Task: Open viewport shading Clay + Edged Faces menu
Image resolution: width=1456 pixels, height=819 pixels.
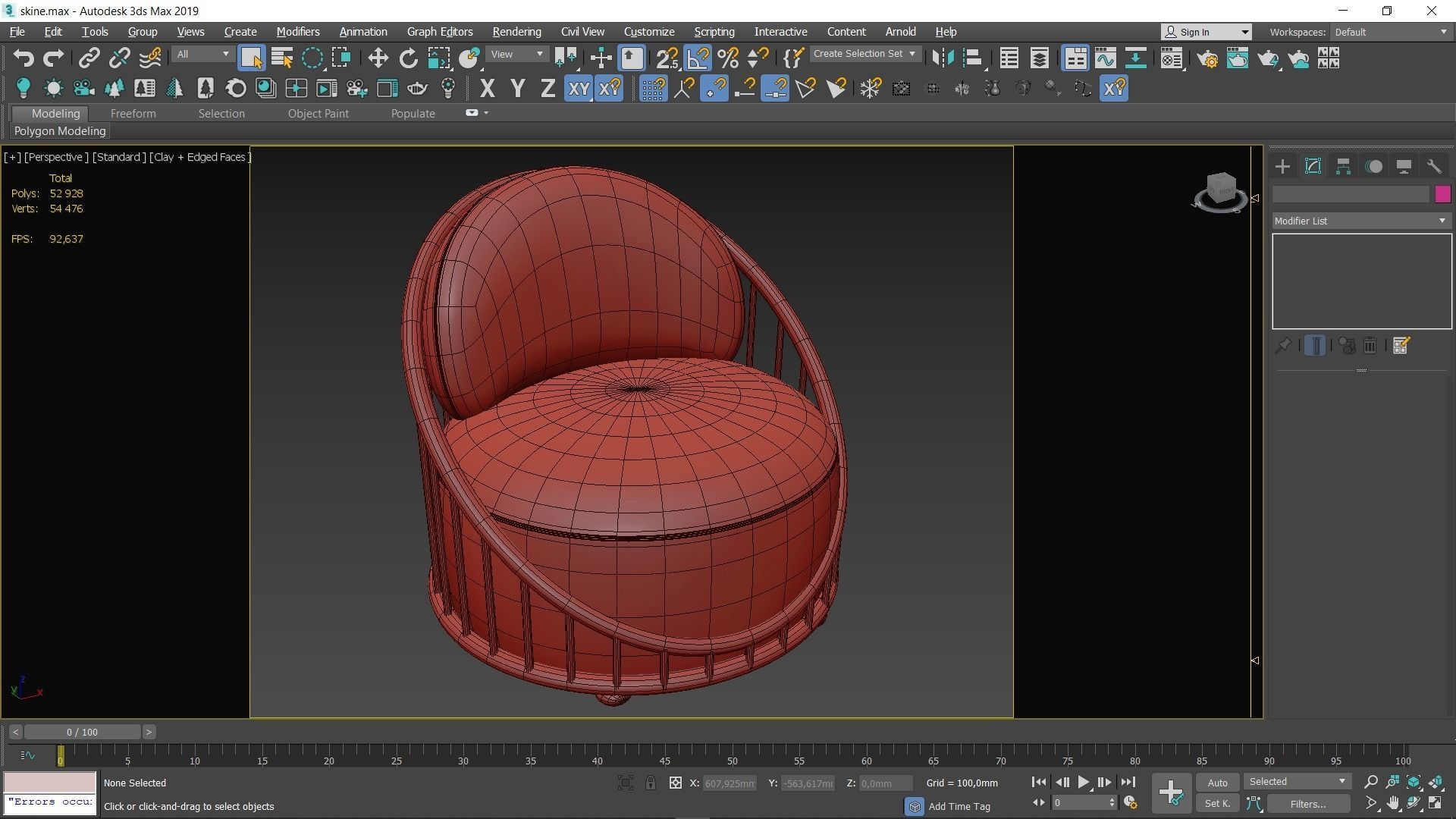Action: click(x=200, y=157)
